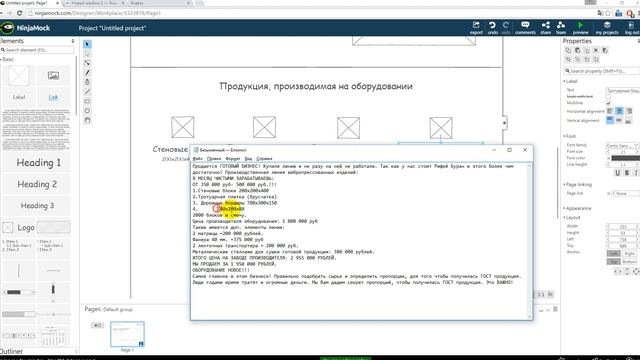Toggle the Bottom anchor button
The width and height of the screenshot is (640, 360).
point(630,262)
